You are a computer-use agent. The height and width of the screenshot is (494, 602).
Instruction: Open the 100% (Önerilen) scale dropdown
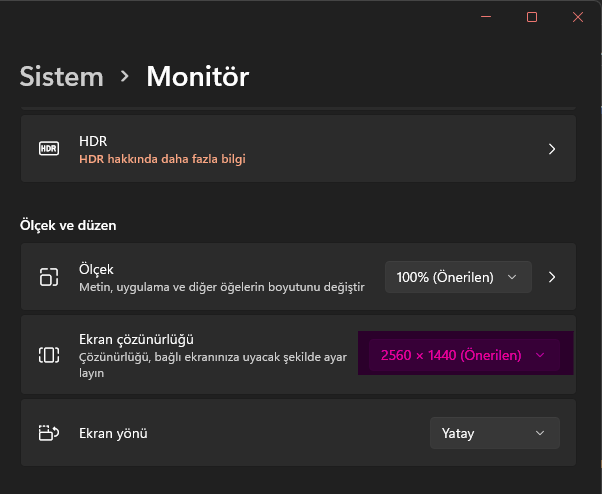click(x=457, y=277)
